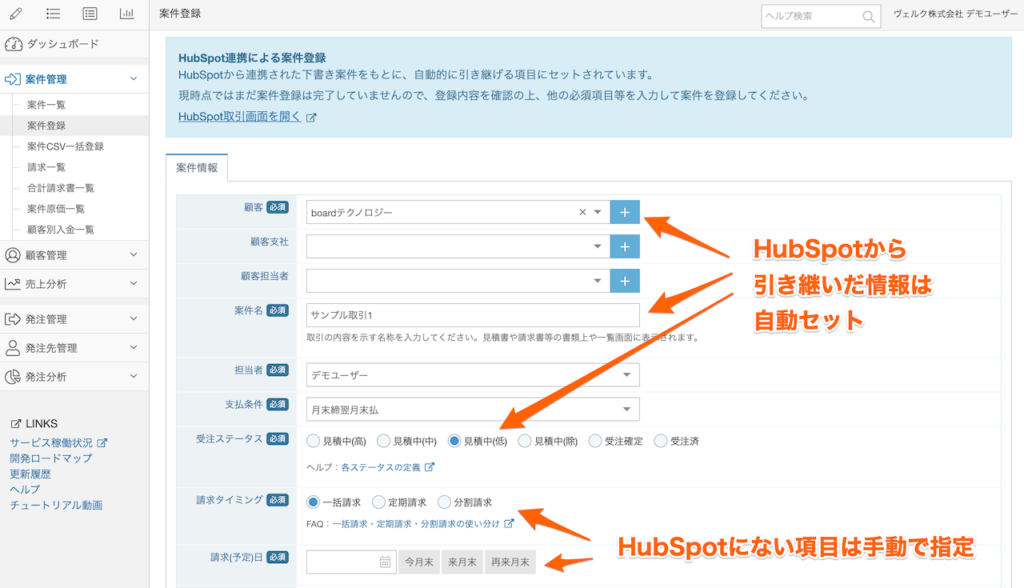Open 請求一覧 in the sidebar
Viewport: 1024px width, 588px height.
[x=46, y=167]
